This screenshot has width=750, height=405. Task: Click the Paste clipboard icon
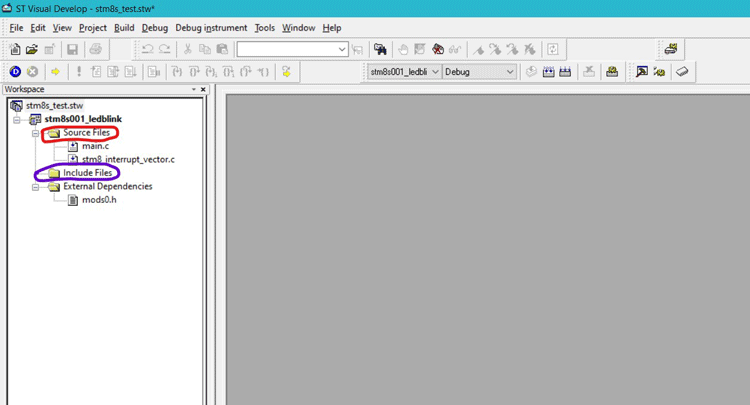pos(222,49)
